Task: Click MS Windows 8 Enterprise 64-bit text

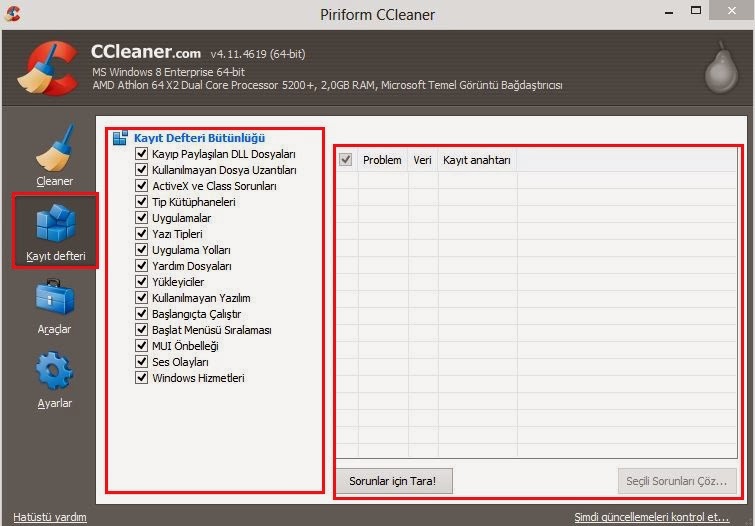Action: (169, 72)
